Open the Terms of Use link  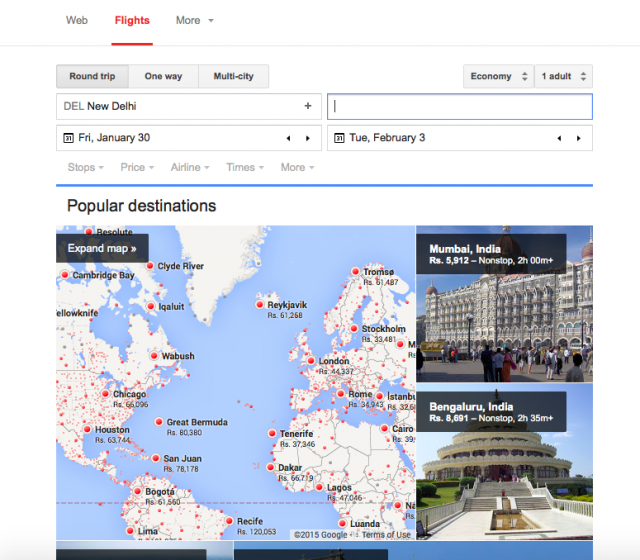[x=385, y=534]
